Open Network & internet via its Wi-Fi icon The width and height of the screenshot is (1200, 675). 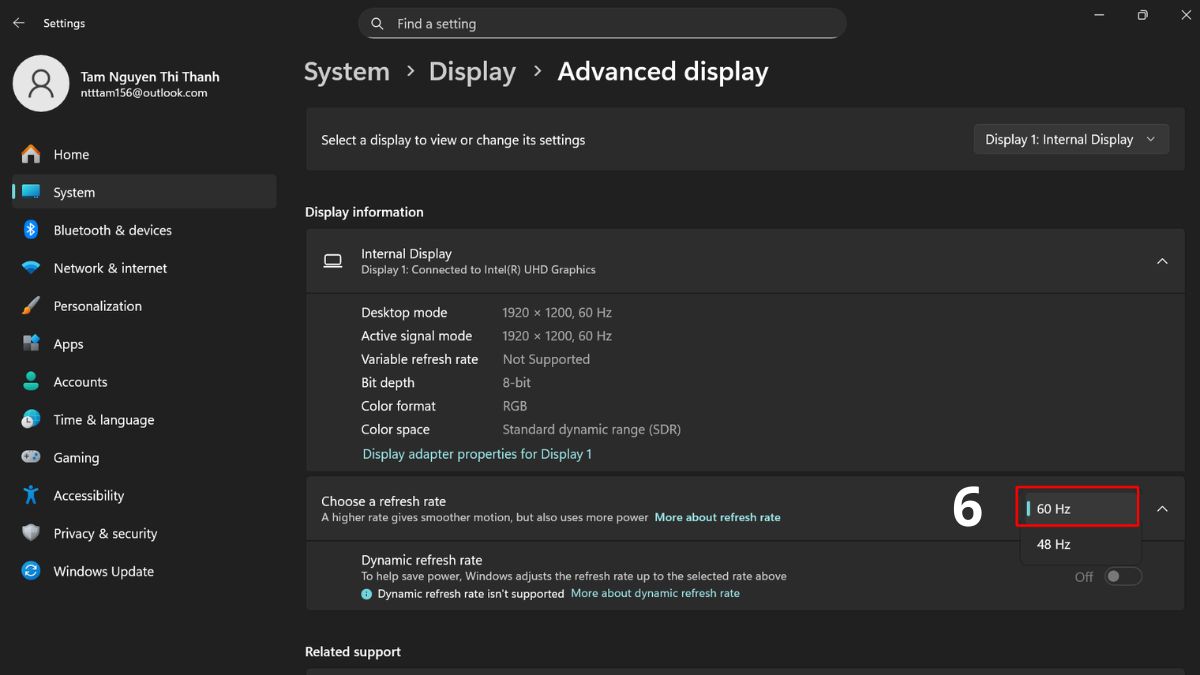[31, 268]
